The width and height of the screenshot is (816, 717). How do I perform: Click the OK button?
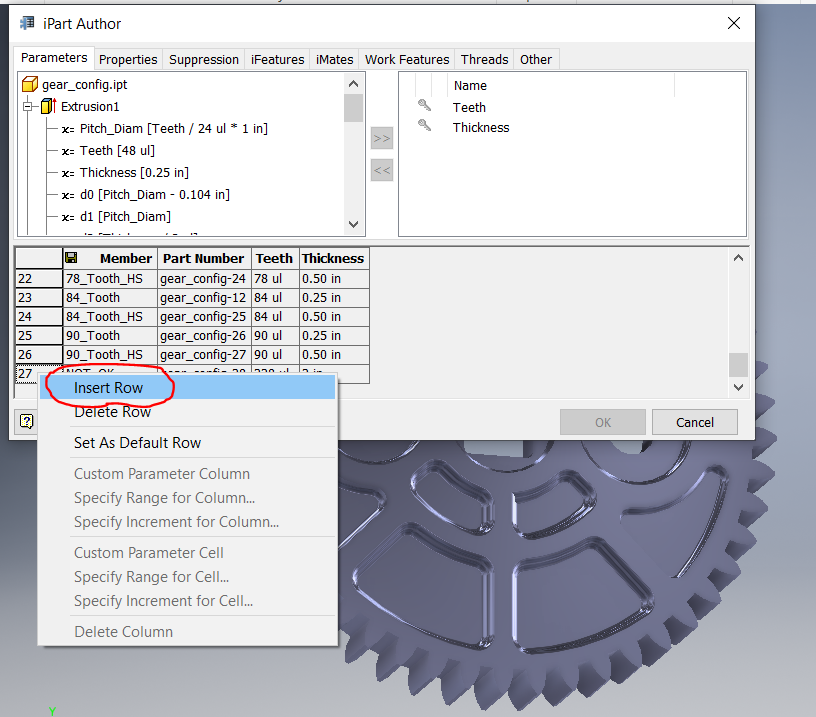click(x=603, y=422)
